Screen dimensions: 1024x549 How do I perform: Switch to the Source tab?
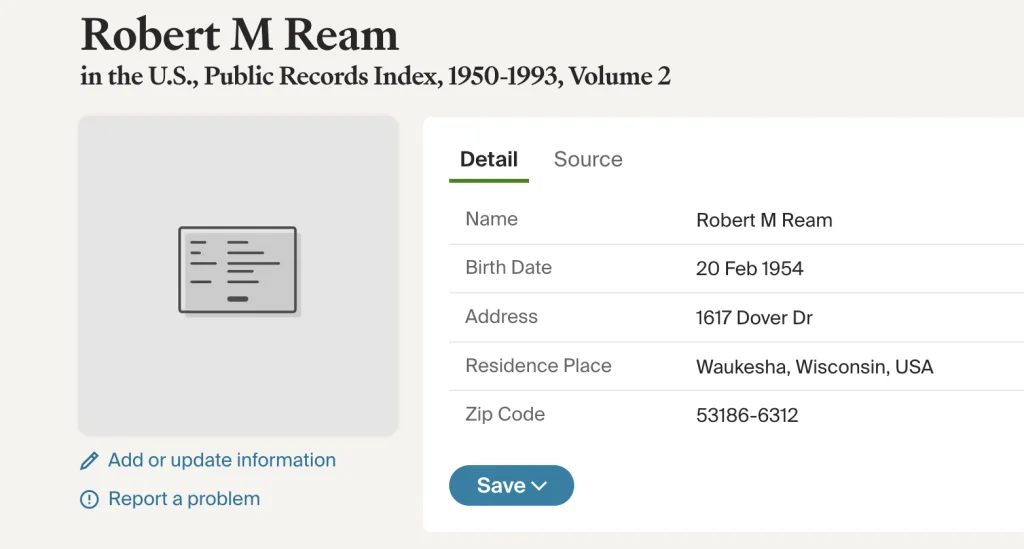pos(588,159)
